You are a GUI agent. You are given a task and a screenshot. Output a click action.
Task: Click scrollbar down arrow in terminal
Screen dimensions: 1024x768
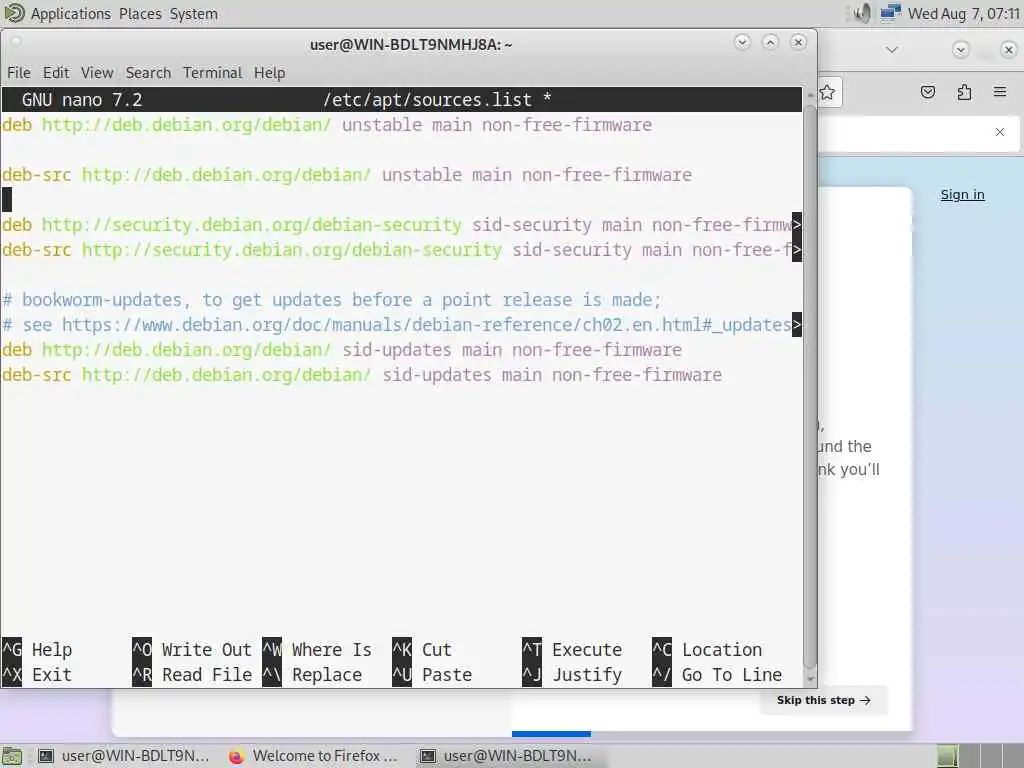(x=810, y=679)
